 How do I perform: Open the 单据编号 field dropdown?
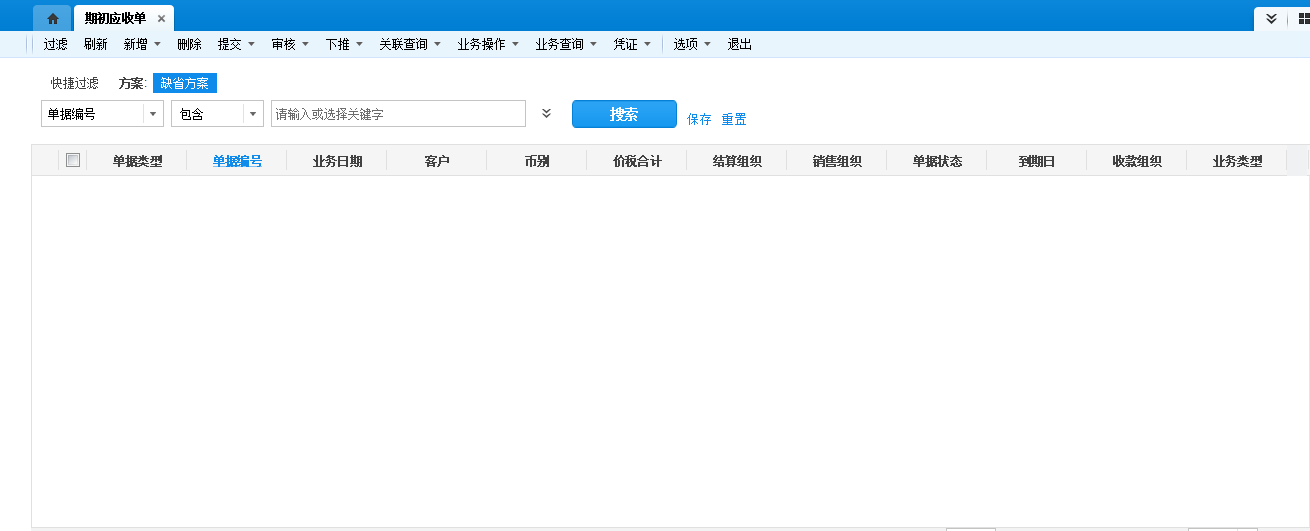[153, 114]
